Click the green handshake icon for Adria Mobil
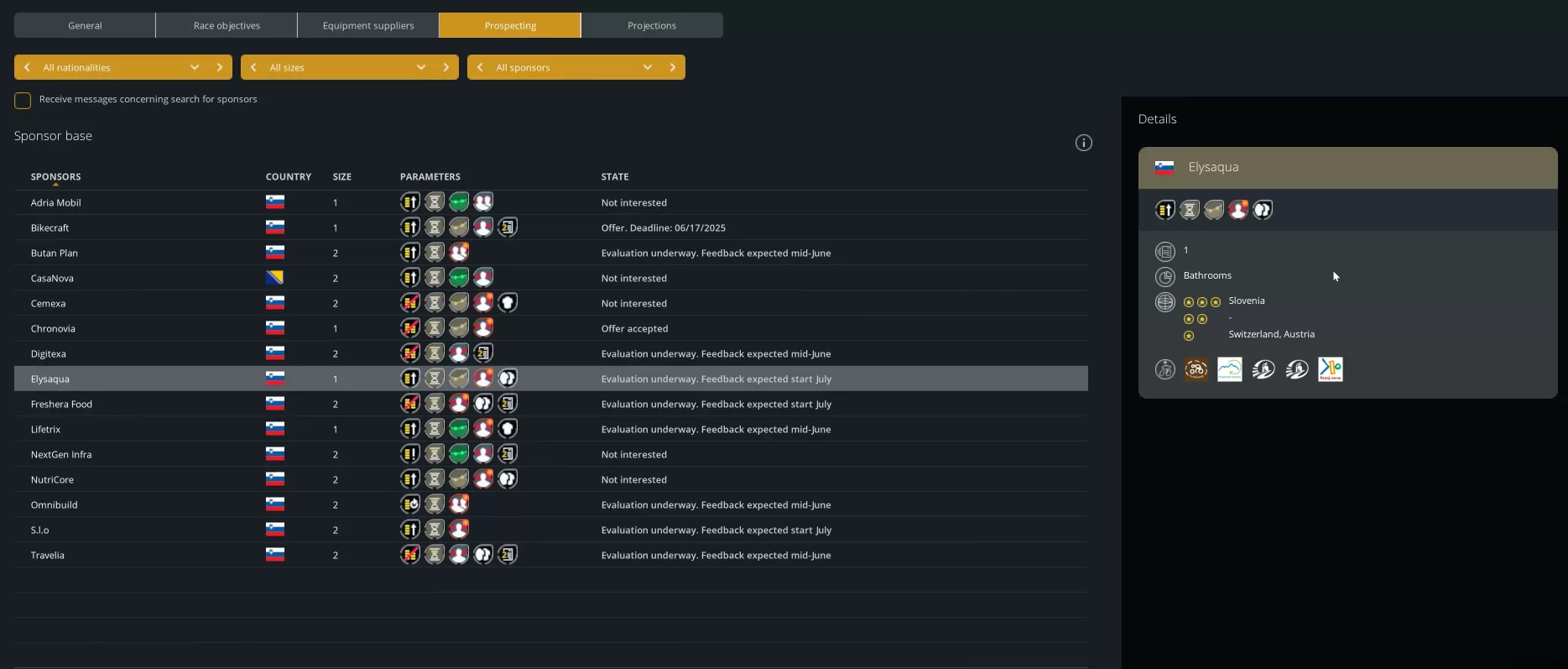The width and height of the screenshot is (1568, 669). click(458, 202)
